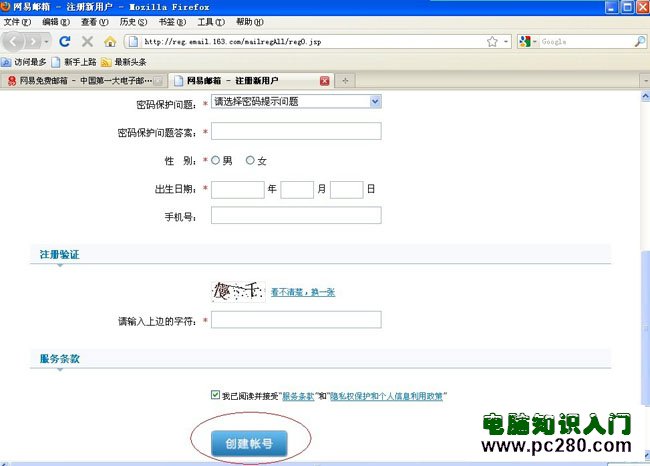
Task: Click the 手机号 input field
Action: (x=296, y=215)
